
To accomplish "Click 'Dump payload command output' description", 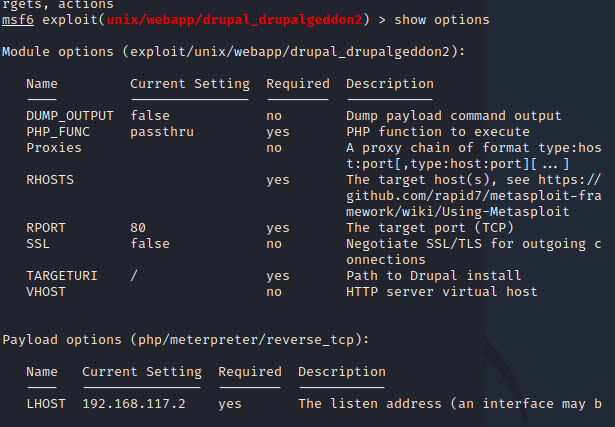I will click(454, 116).
